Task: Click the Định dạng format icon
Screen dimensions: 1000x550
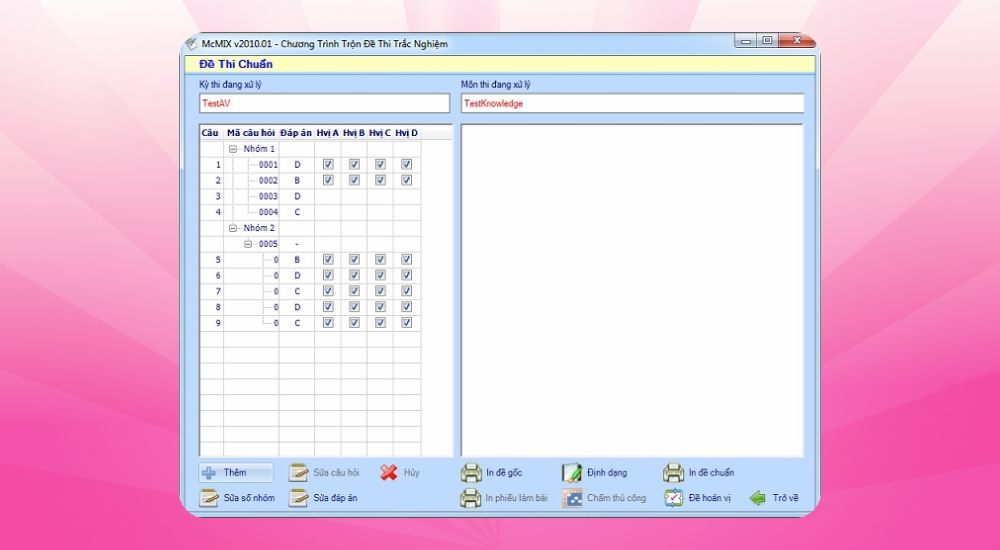Action: 571,473
